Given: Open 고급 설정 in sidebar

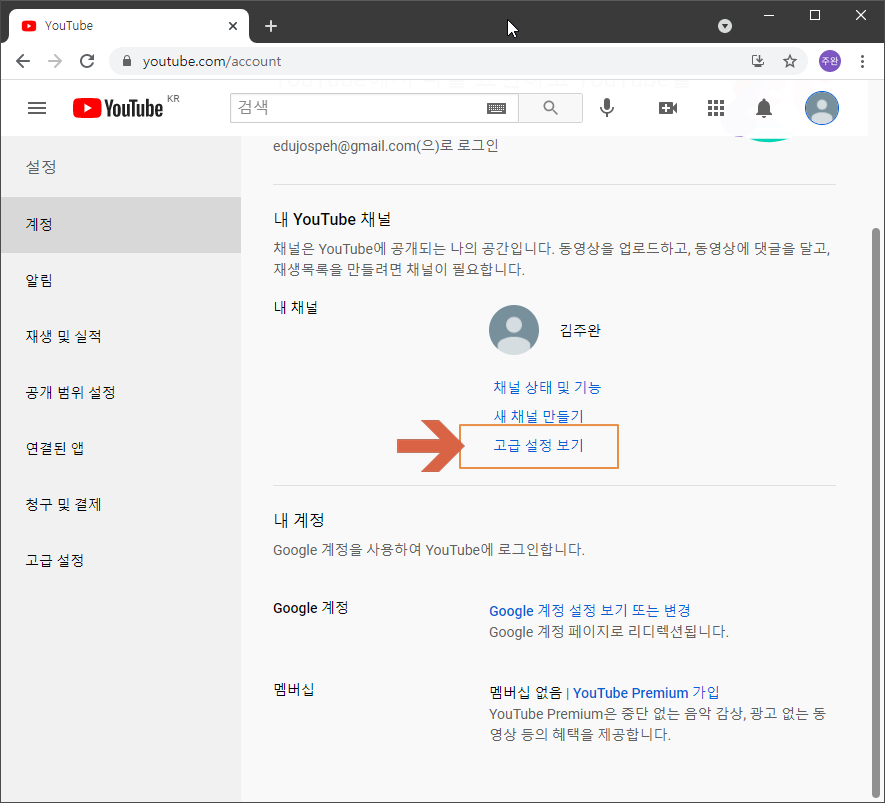Looking at the screenshot, I should click(x=121, y=560).
